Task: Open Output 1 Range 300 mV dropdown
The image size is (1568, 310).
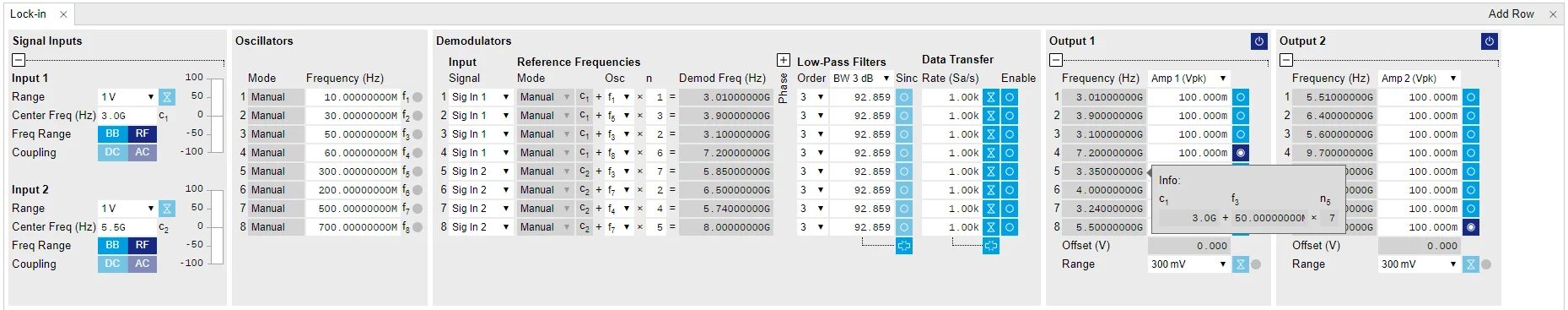Action: click(x=1188, y=264)
